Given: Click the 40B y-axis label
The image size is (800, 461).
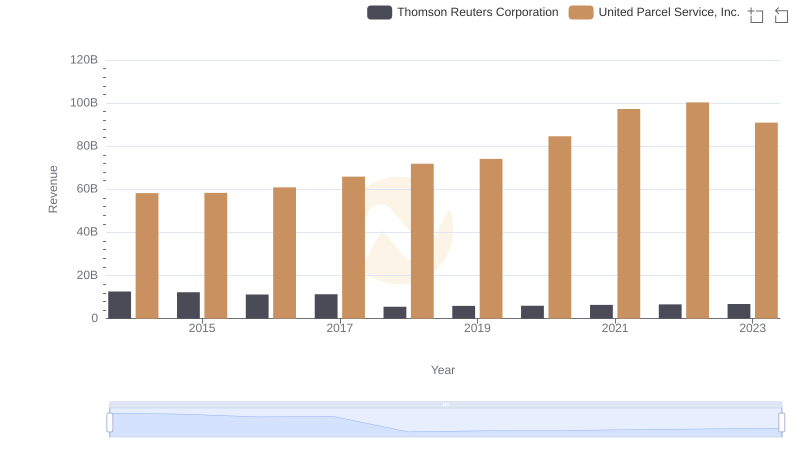Looking at the screenshot, I should click(87, 232).
